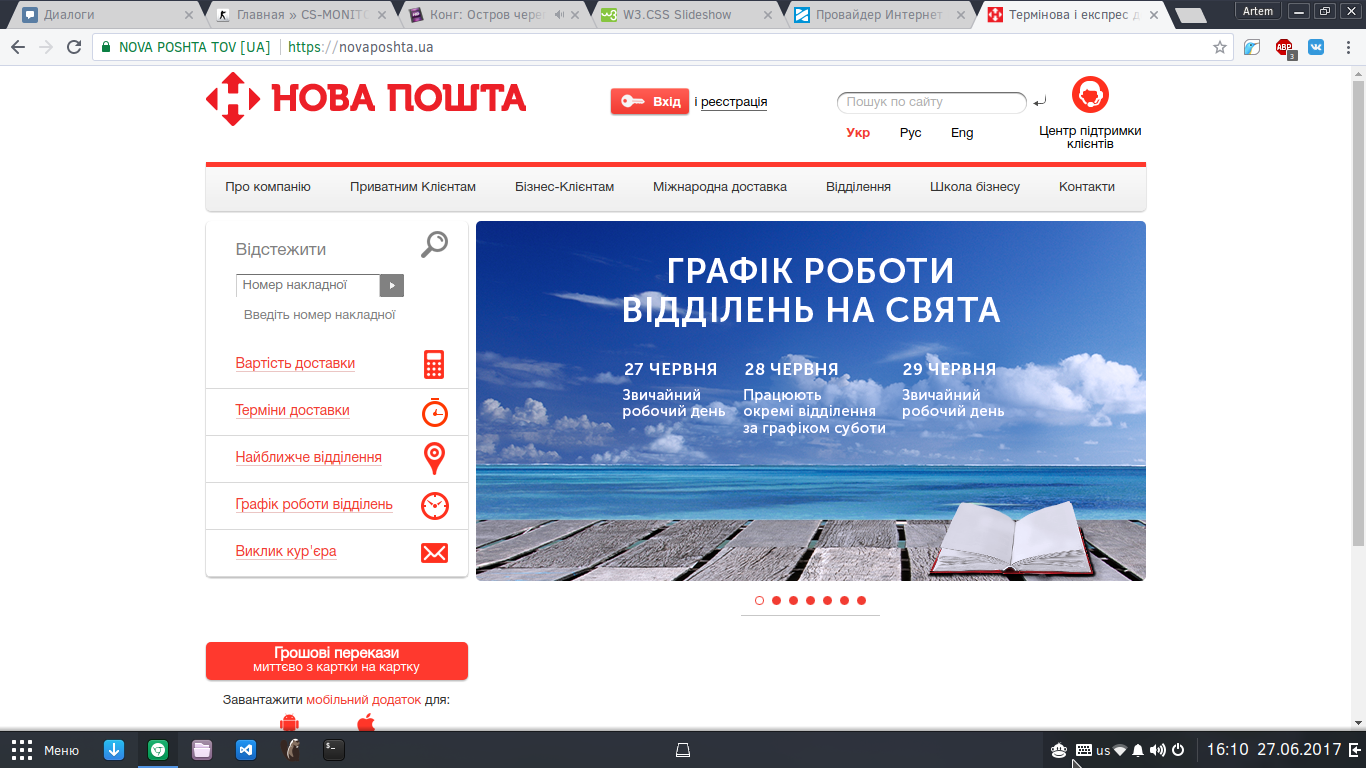The image size is (1366, 768).
Task: Switch site language to Рус
Action: 910,133
